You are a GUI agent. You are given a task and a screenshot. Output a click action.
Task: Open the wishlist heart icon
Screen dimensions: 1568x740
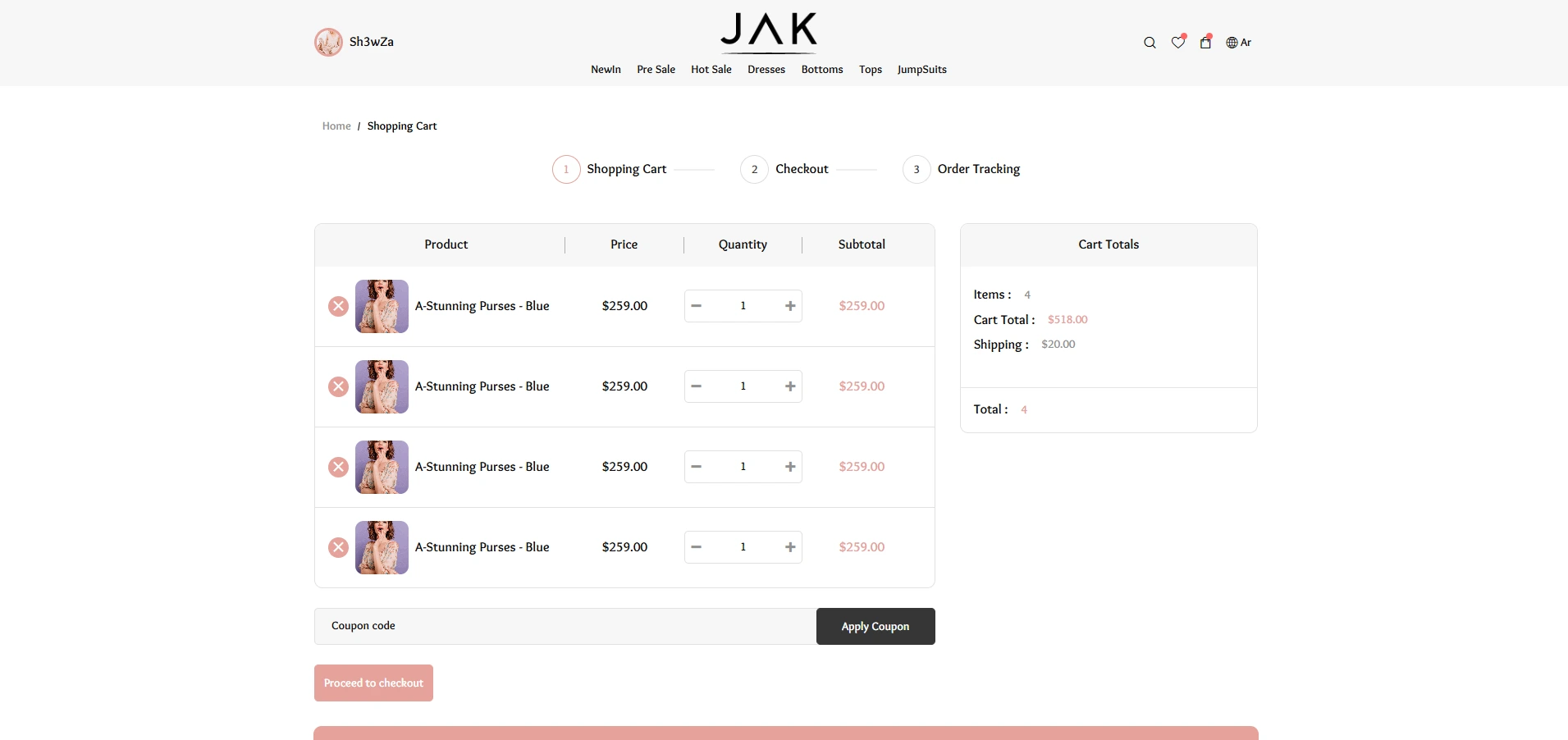[x=1178, y=43]
